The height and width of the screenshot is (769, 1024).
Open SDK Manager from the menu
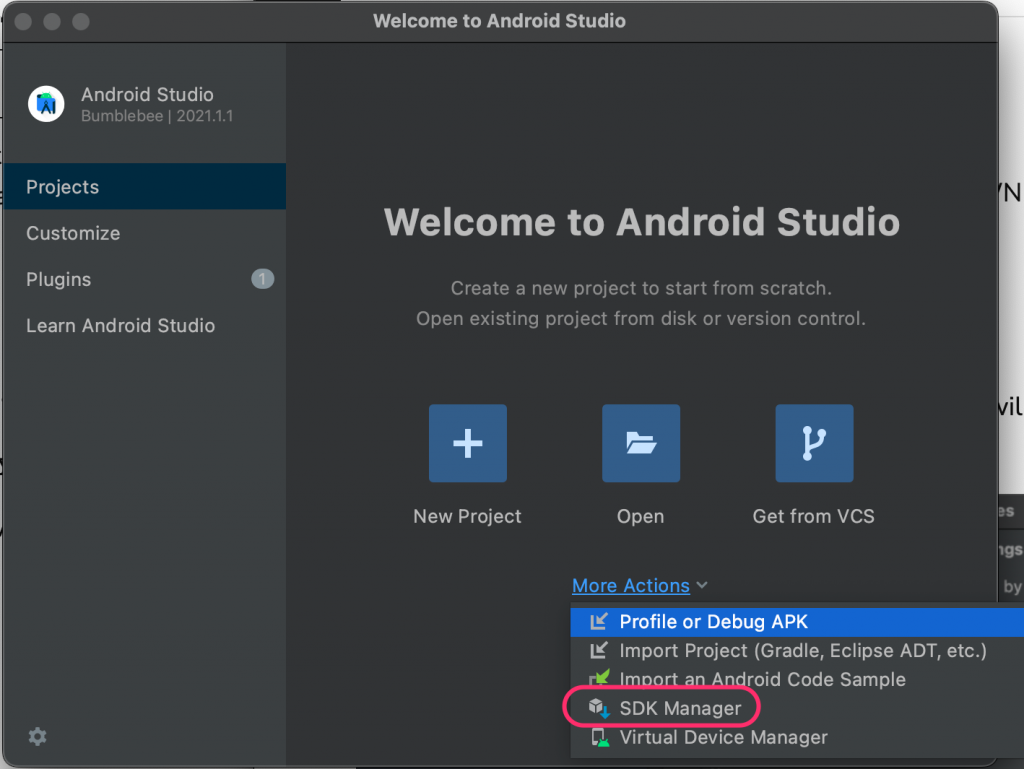pos(797,708)
